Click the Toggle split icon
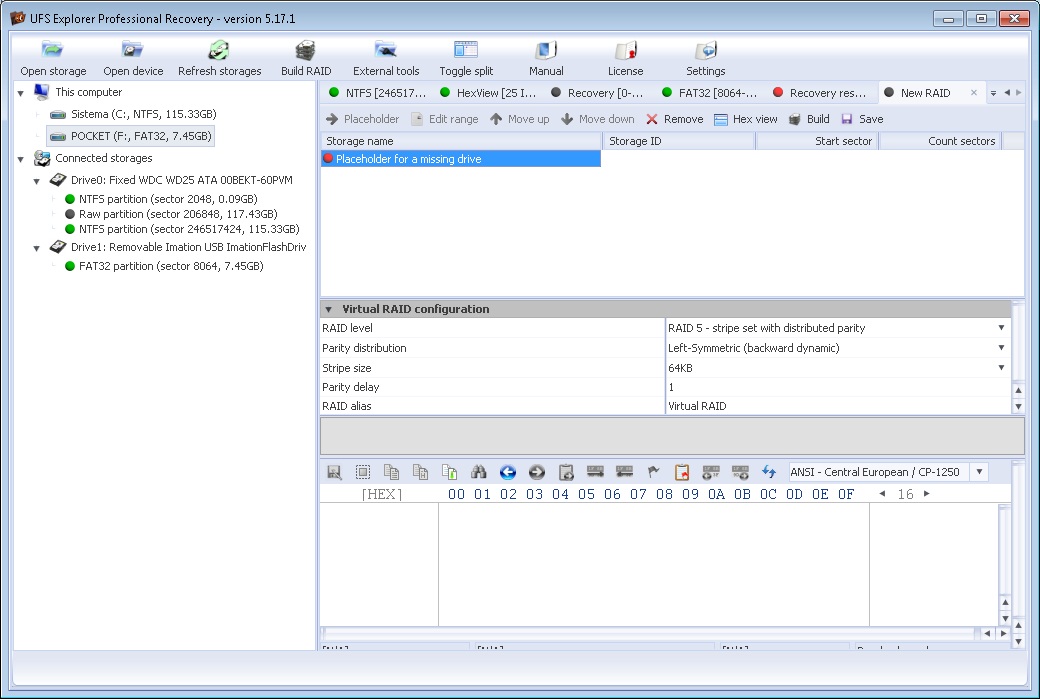1040x699 pixels. click(466, 58)
